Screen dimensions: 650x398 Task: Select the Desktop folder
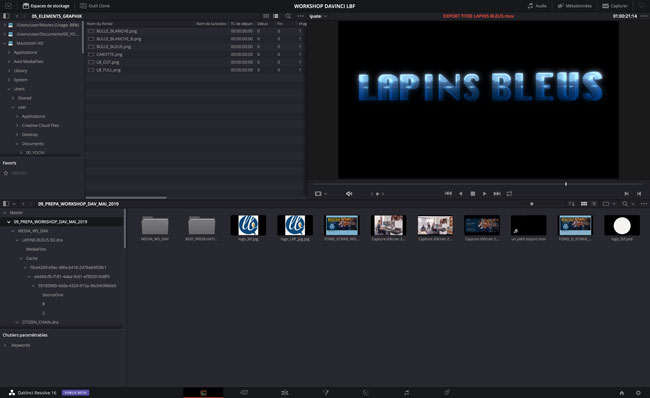point(29,134)
